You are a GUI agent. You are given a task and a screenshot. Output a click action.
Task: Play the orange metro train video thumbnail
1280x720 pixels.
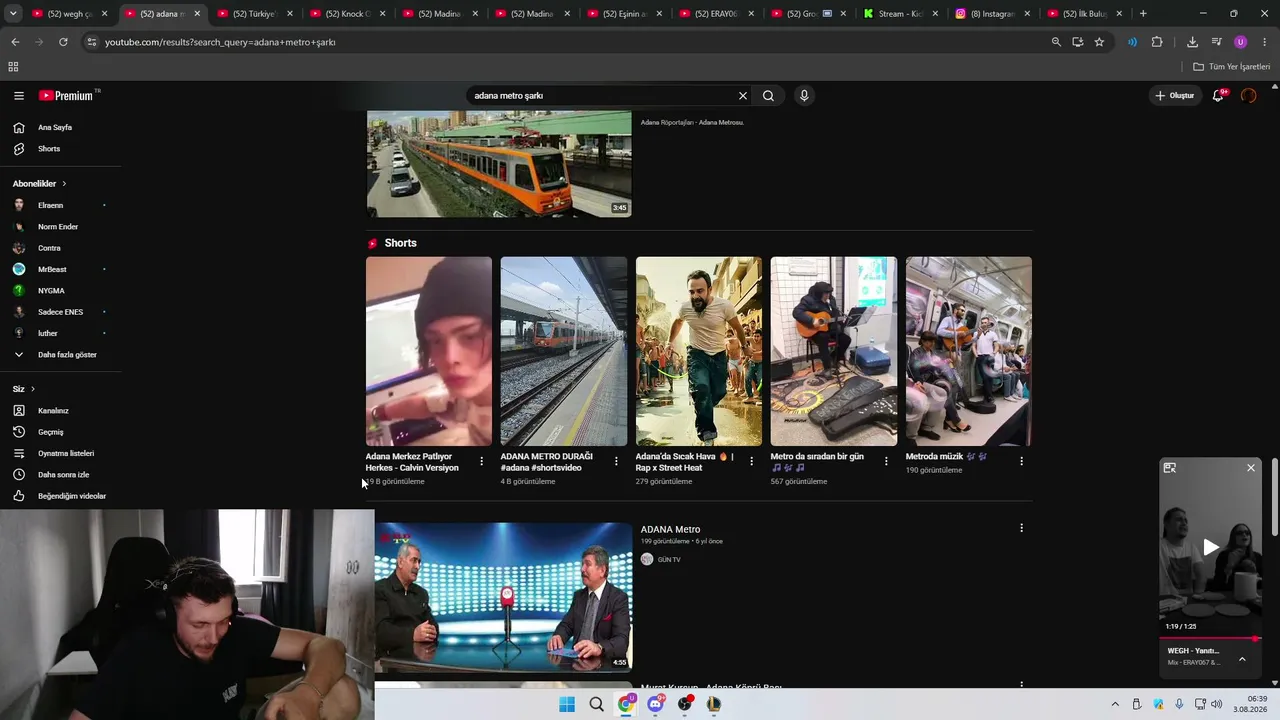(499, 164)
